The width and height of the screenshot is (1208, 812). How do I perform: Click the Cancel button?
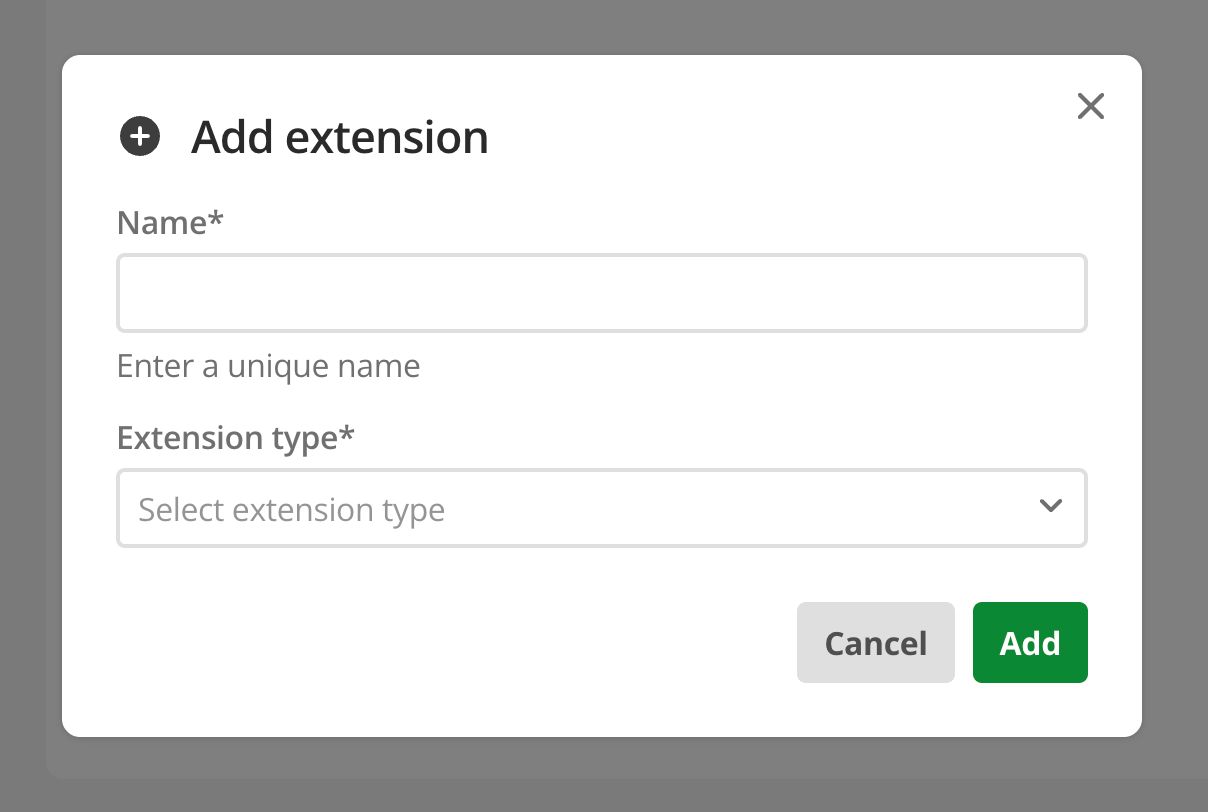coord(875,642)
